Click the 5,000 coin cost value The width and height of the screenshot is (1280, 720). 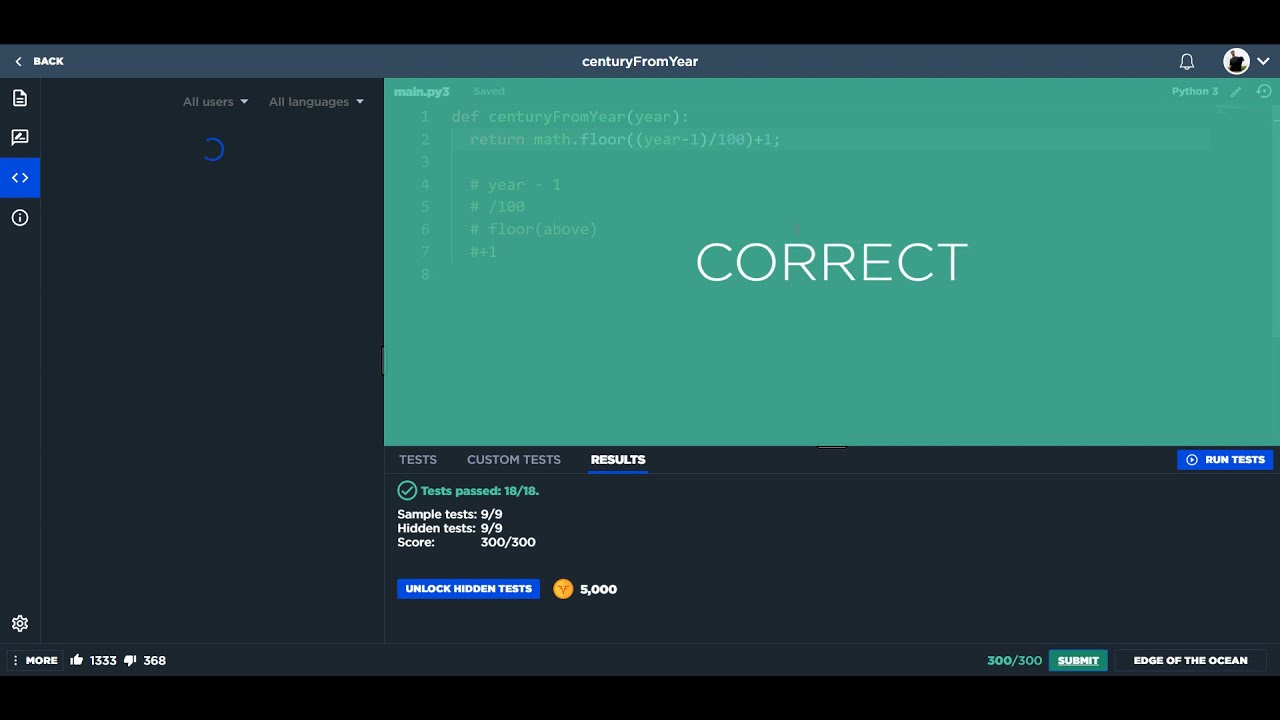tap(598, 589)
